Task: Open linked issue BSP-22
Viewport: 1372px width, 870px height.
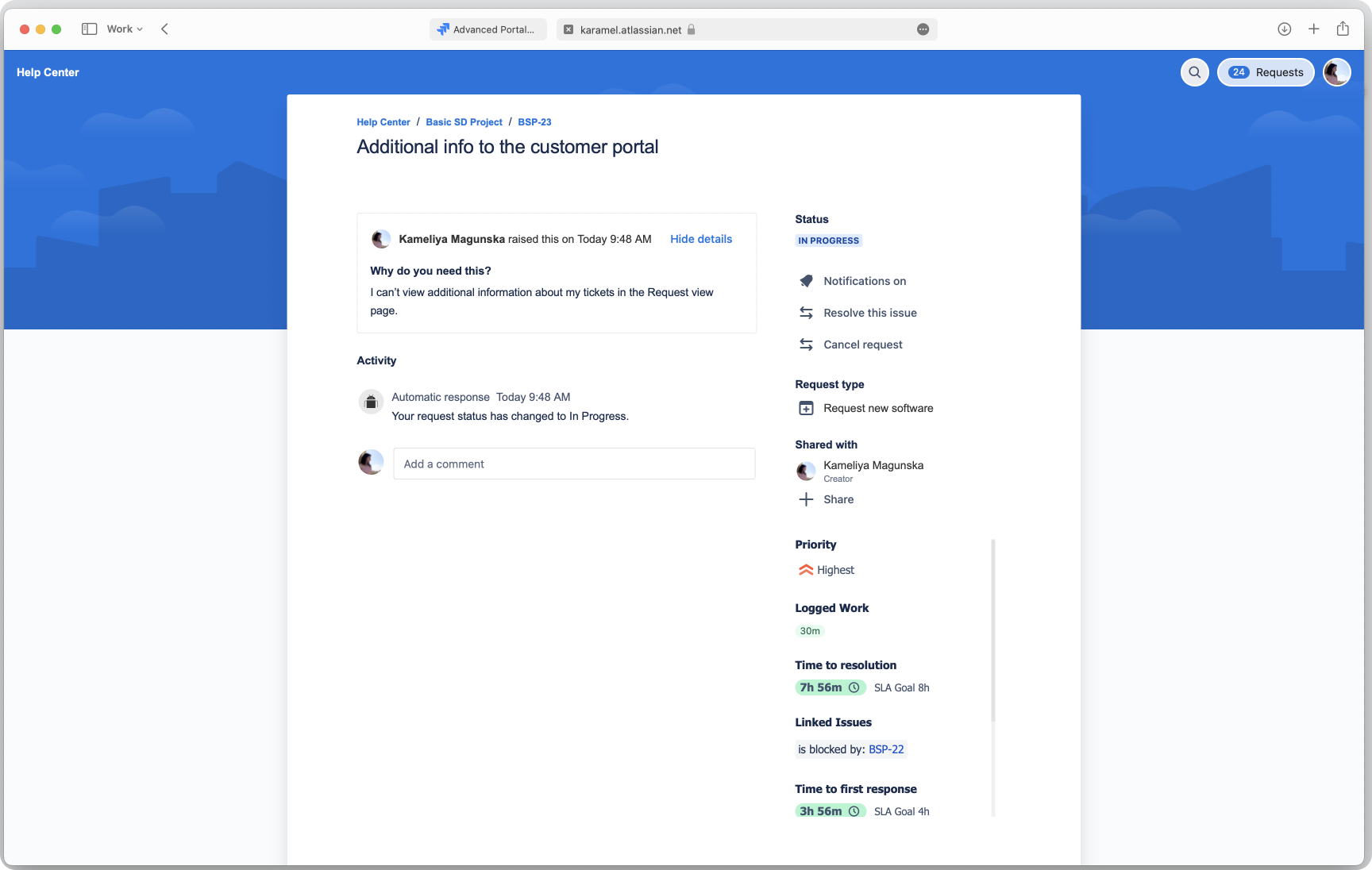Action: pyautogui.click(x=886, y=749)
